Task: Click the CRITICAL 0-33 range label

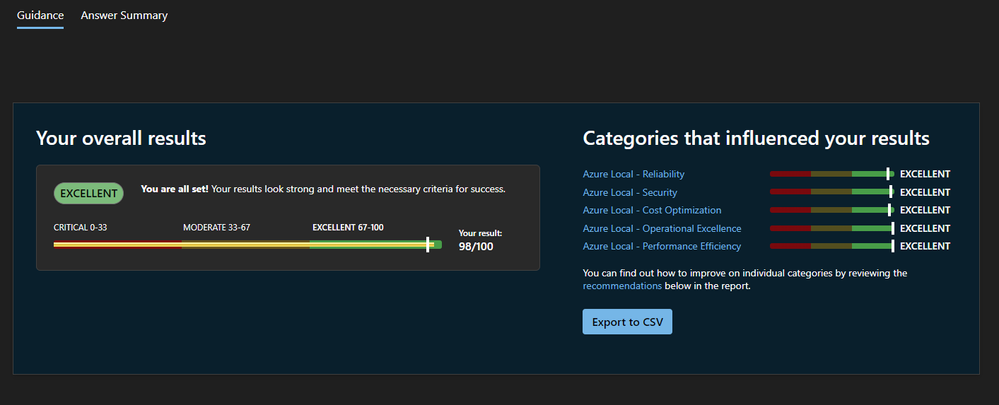Action: click(80, 227)
